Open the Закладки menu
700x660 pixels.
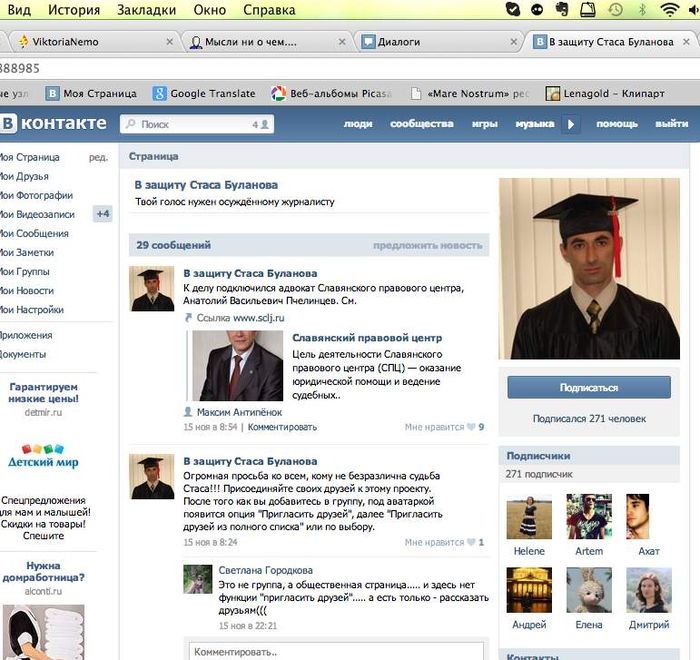(x=148, y=10)
